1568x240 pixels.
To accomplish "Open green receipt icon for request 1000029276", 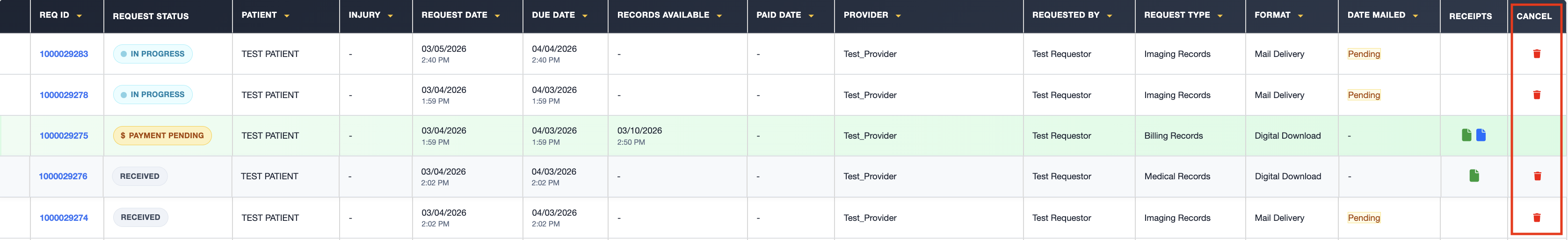I will point(1473,176).
